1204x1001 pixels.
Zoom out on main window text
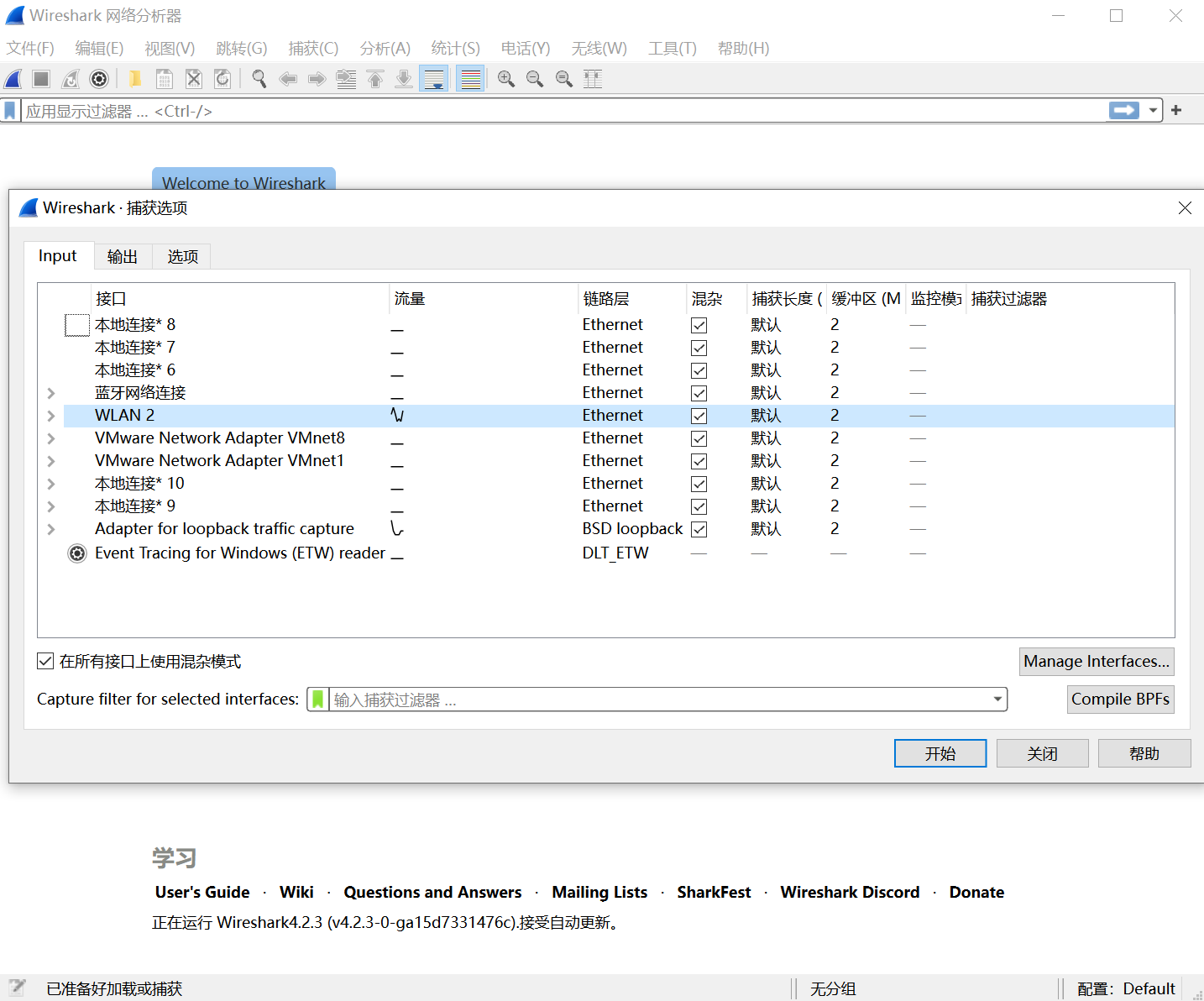pyautogui.click(x=535, y=79)
